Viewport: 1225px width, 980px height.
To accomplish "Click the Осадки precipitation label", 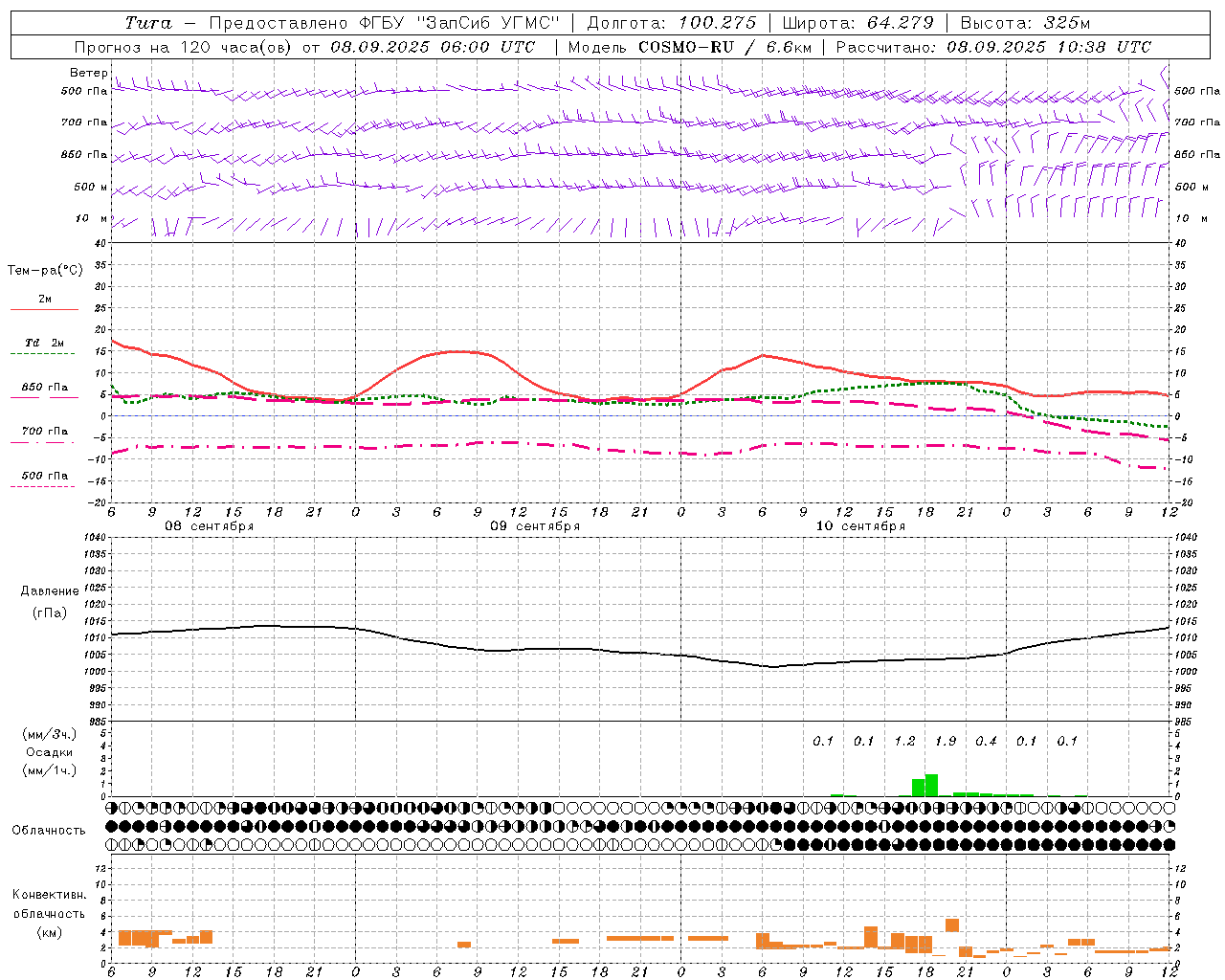I will (50, 752).
